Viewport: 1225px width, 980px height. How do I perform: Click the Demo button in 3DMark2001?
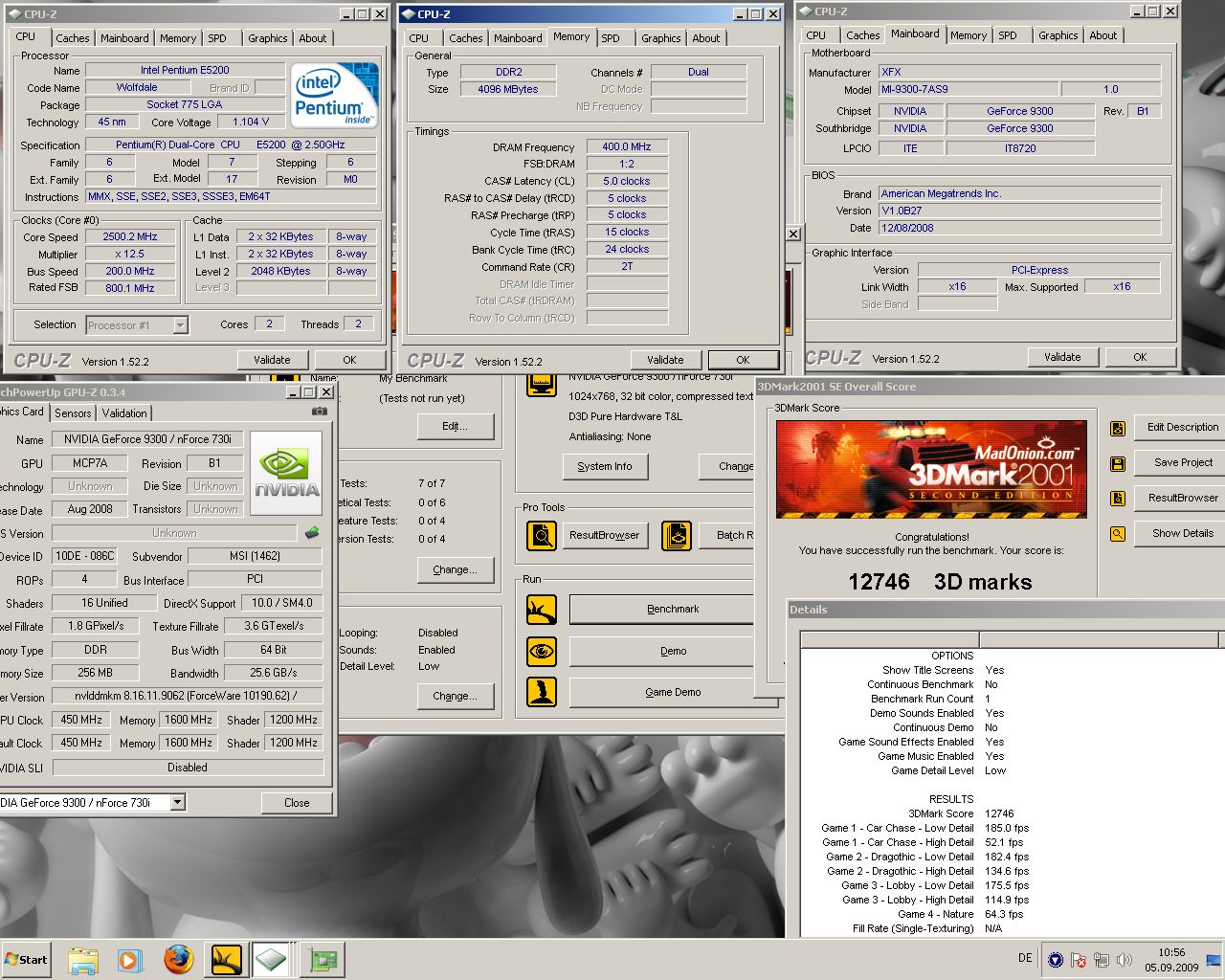click(x=673, y=651)
